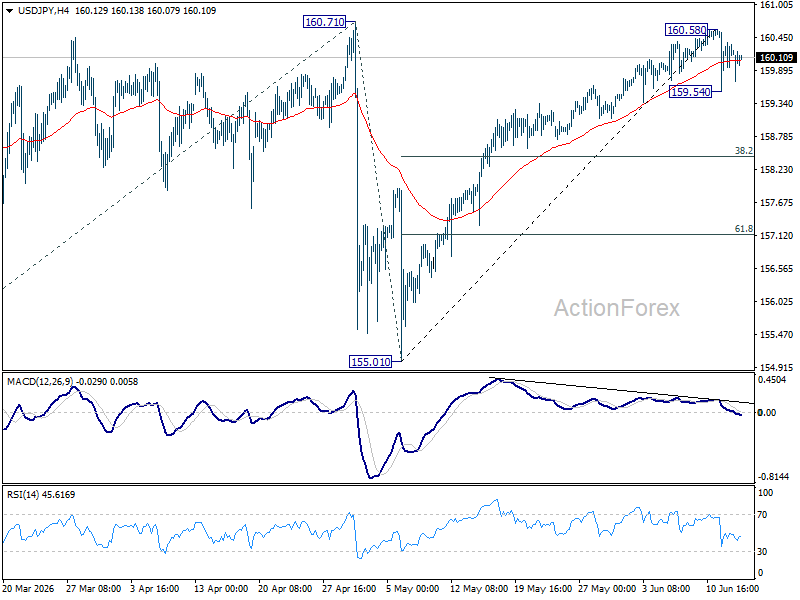Select the 158.230 price axis value
This screenshot has width=800, height=600.
[776, 170]
